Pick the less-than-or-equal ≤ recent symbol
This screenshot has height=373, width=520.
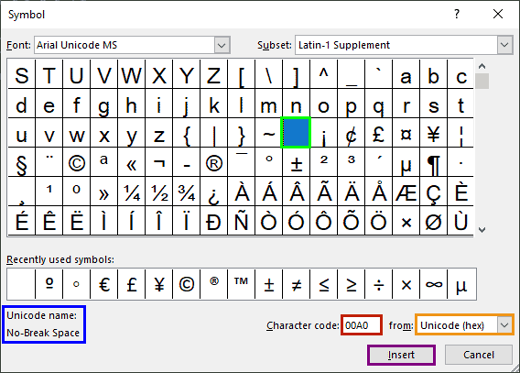[x=323, y=284]
